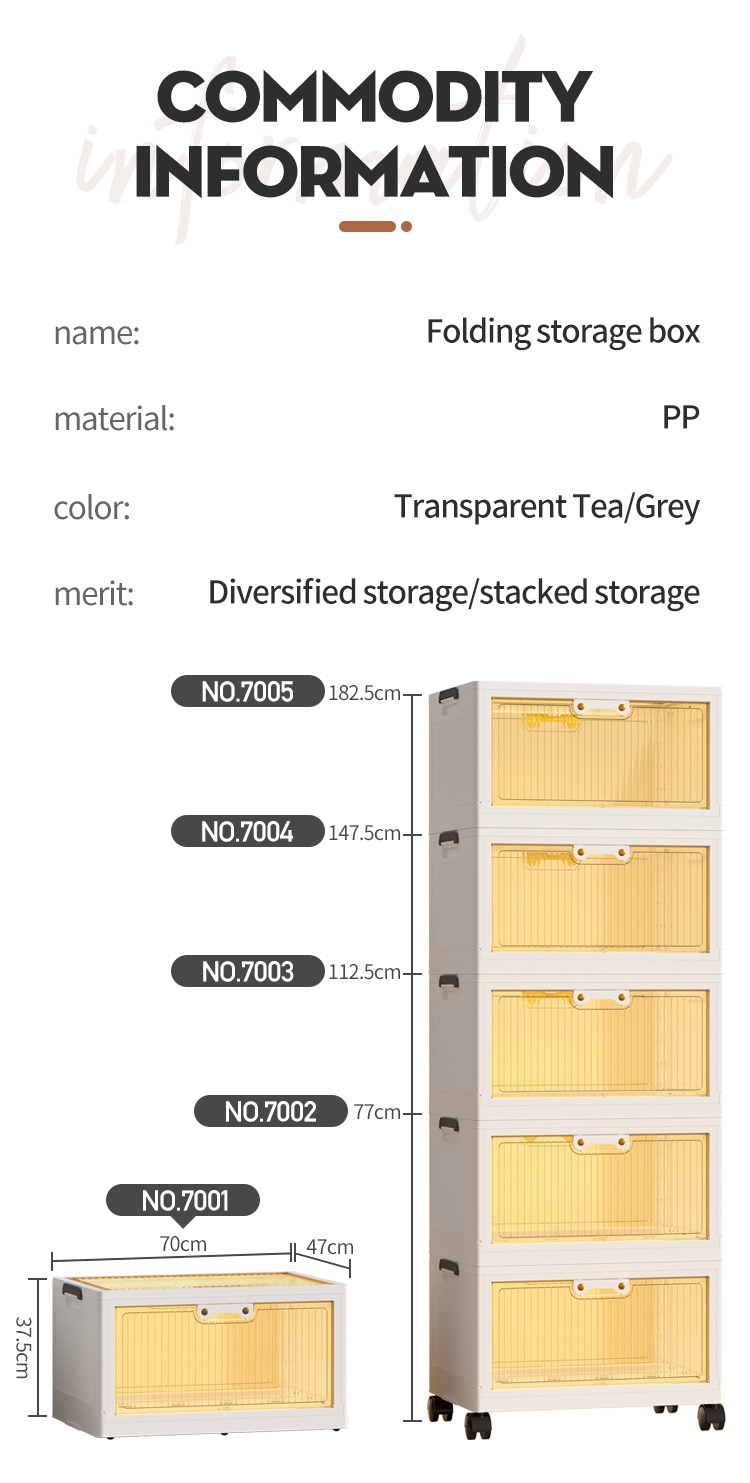Click the 37.5cm height dimension

pos(22,1347)
